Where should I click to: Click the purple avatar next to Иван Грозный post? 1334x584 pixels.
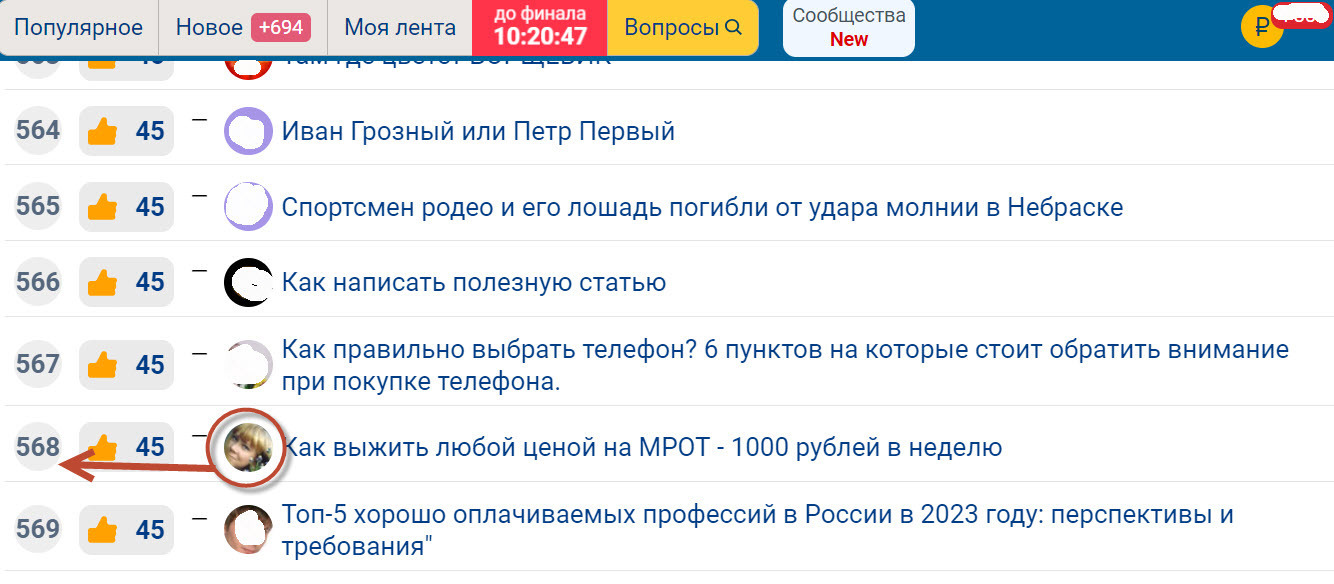[x=246, y=130]
